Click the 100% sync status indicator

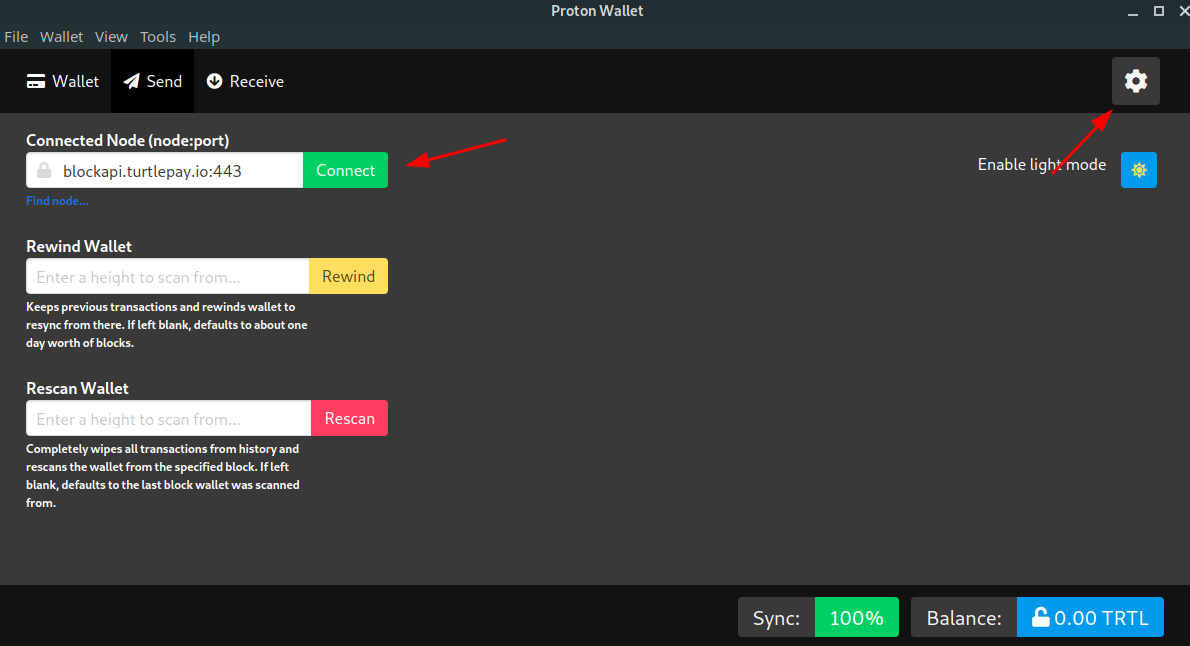pyautogui.click(x=856, y=617)
